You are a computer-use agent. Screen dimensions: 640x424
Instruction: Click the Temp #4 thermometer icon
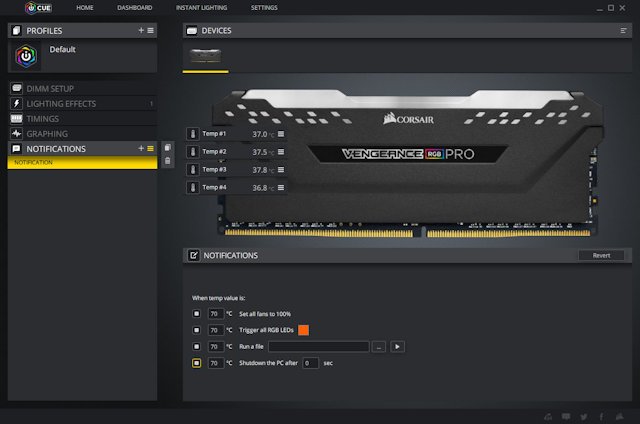pyautogui.click(x=193, y=188)
